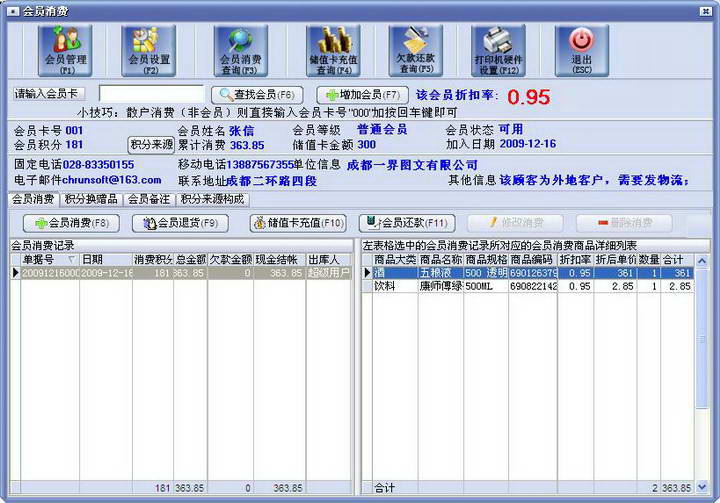Image resolution: width=720 pixels, height=503 pixels.
Task: Click the disabled 删除消费 button
Action: click(624, 223)
